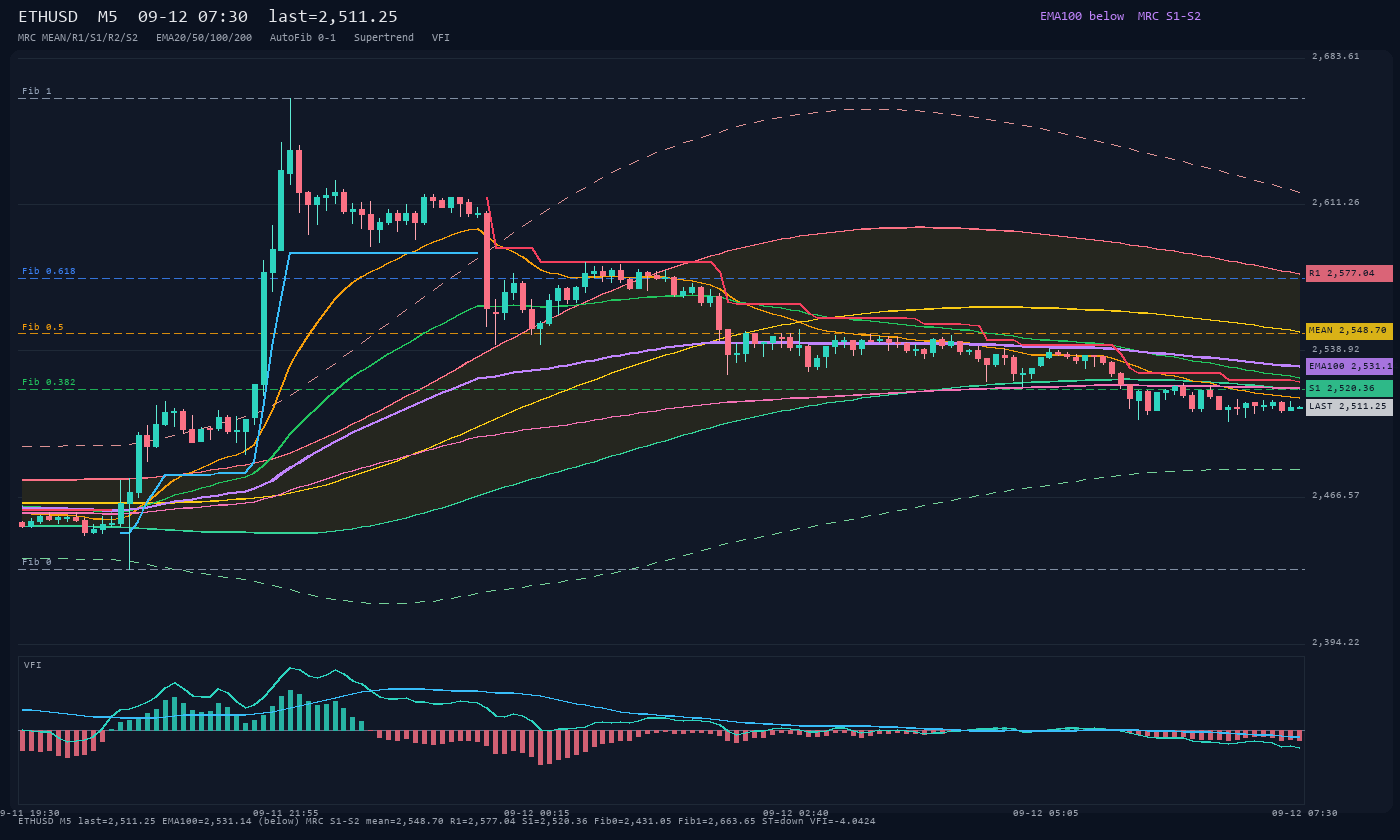The width and height of the screenshot is (1400, 840).
Task: Click the "Fib 1" level label
Action: tap(37, 91)
